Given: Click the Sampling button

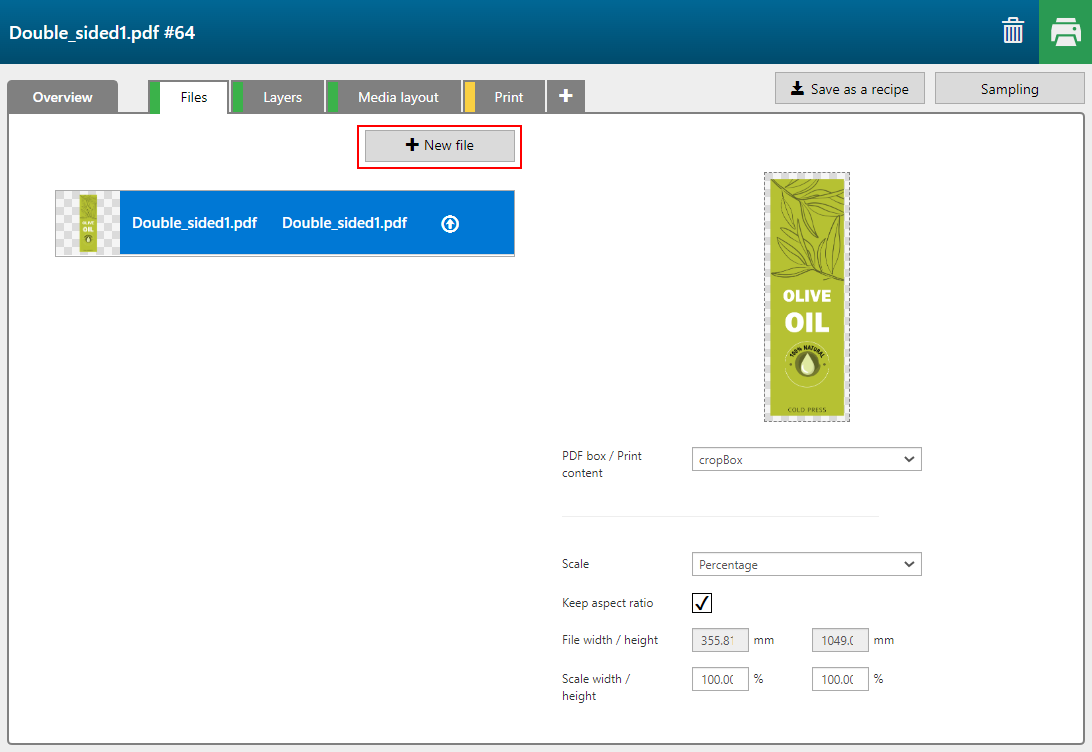Looking at the screenshot, I should click(1009, 88).
